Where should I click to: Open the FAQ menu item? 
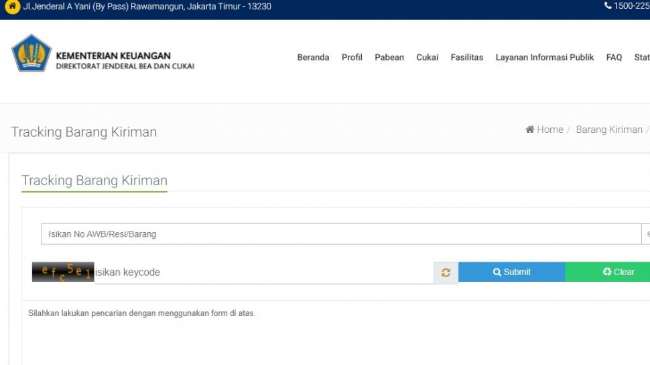tap(614, 57)
